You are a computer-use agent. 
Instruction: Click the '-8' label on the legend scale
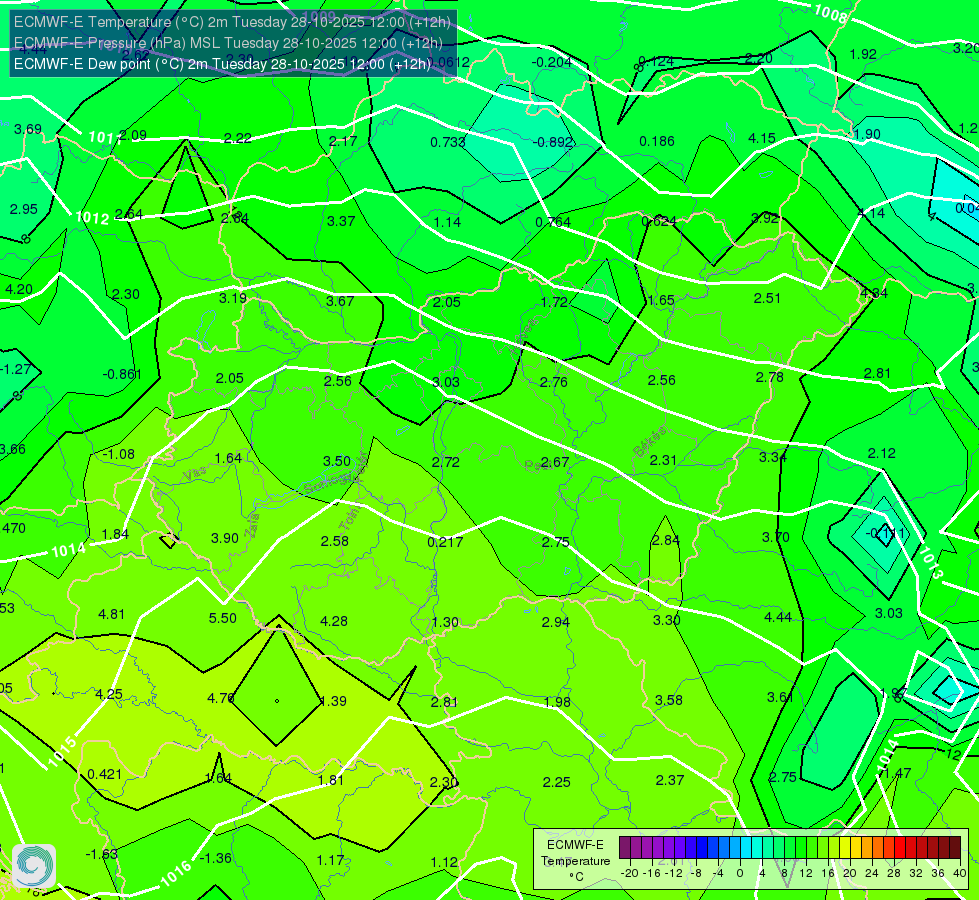click(x=697, y=873)
